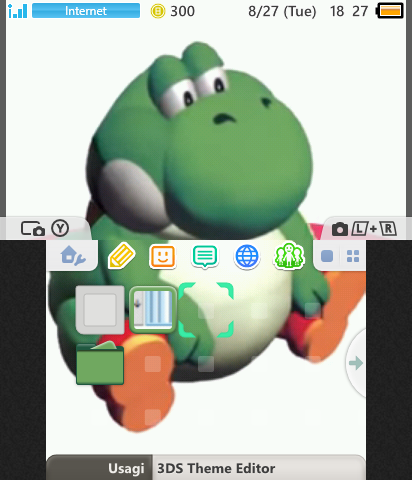Click the clock showing 18 27
Viewport: 412px width, 480px height.
click(x=349, y=11)
